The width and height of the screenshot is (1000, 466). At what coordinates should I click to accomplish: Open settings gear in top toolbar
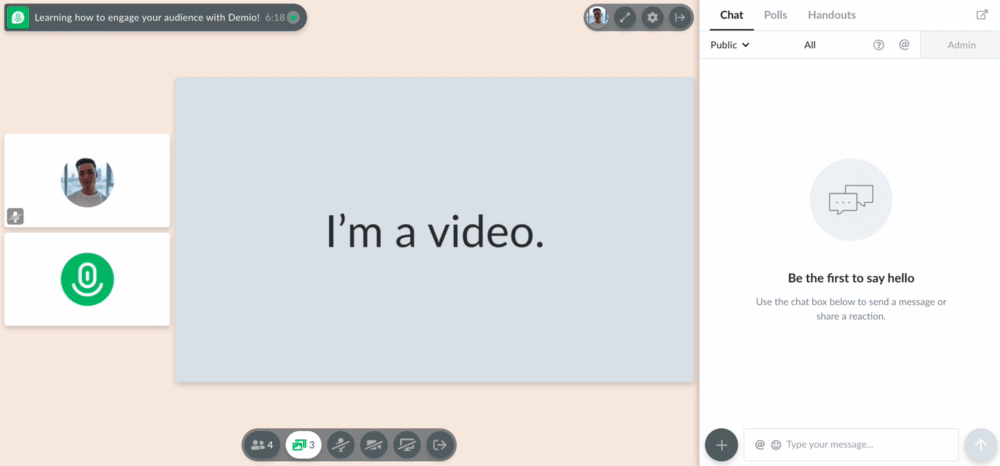[x=652, y=18]
